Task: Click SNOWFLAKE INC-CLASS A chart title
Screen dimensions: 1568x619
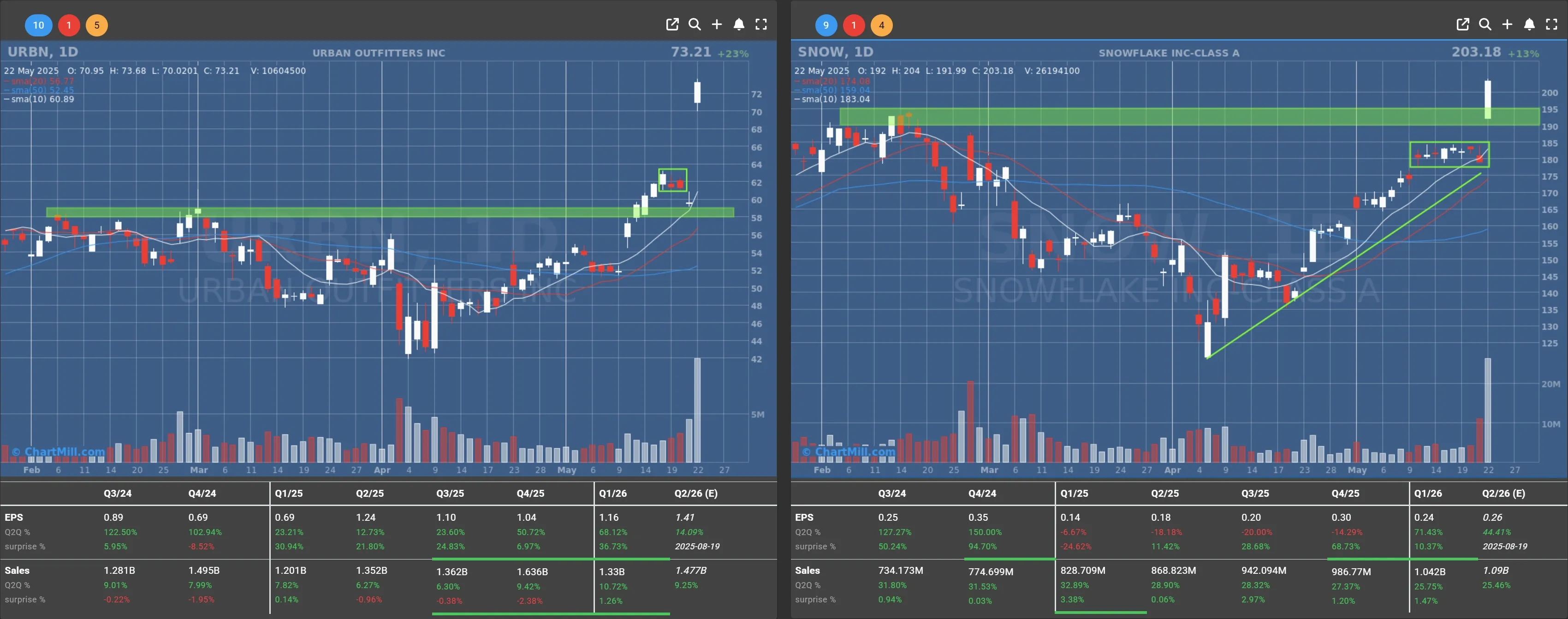Action: 1169,53
